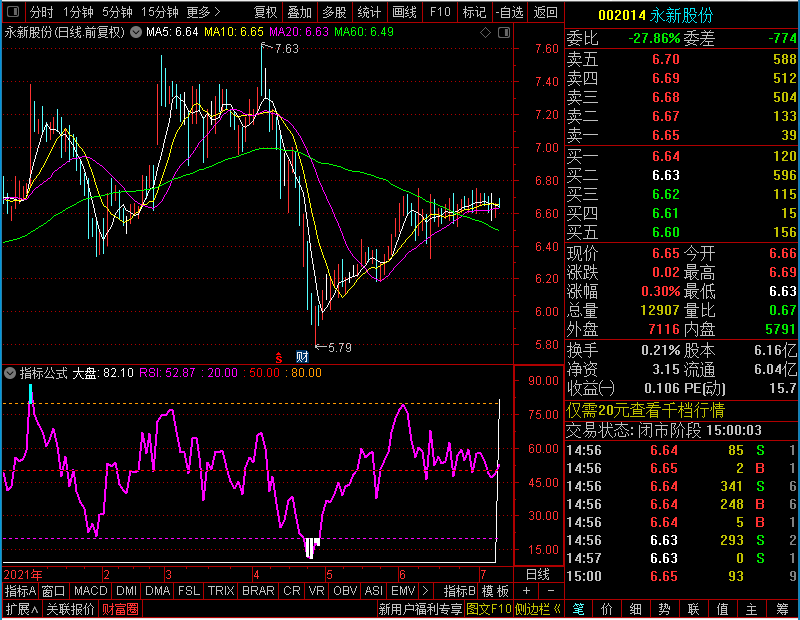Switch indicator to TRIX

pos(221,591)
